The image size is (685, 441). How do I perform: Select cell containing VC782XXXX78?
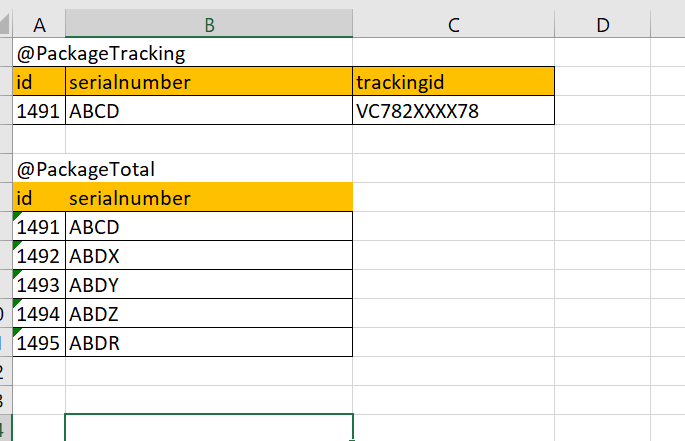point(453,111)
